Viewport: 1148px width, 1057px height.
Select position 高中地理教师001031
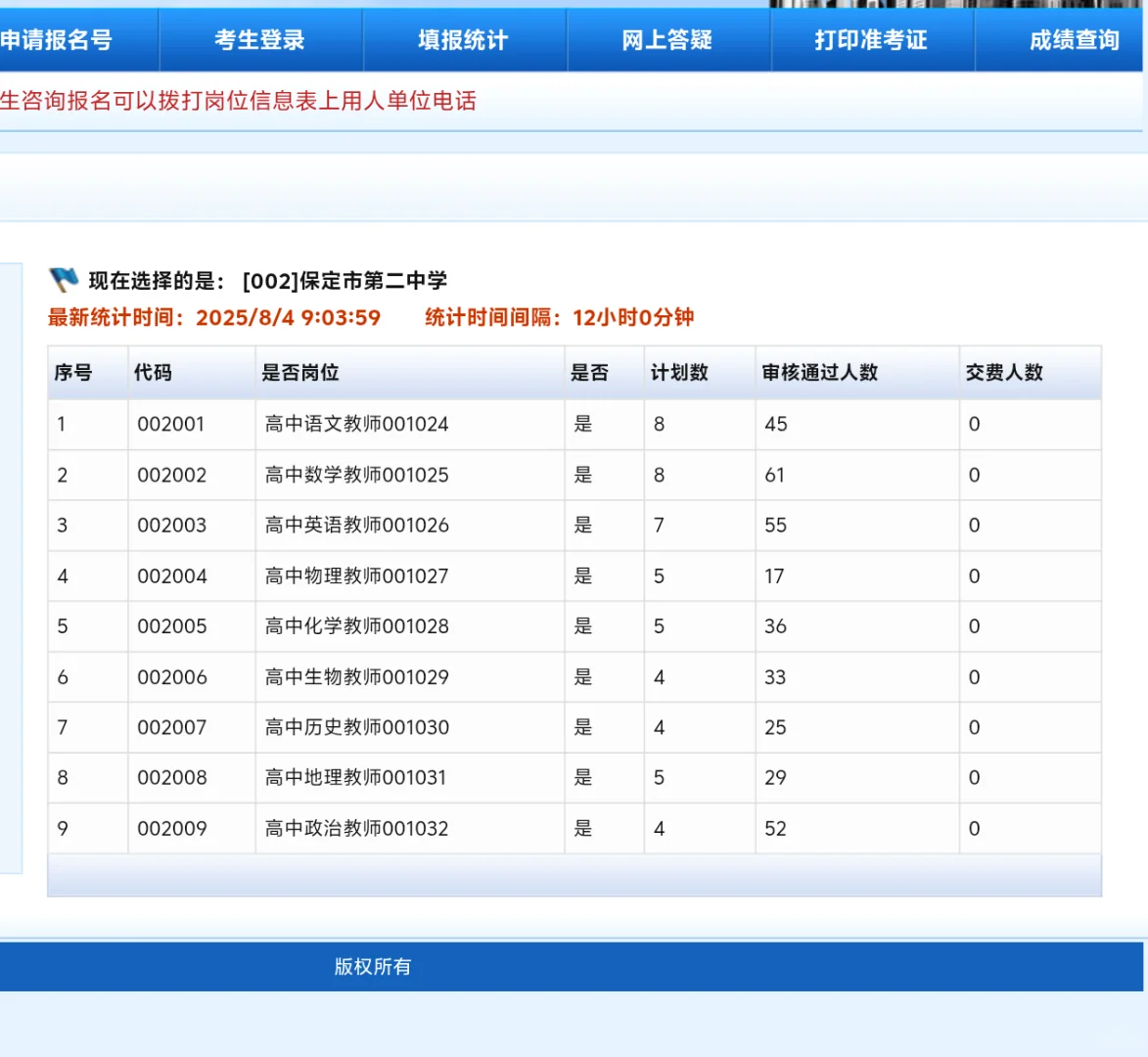[356, 778]
